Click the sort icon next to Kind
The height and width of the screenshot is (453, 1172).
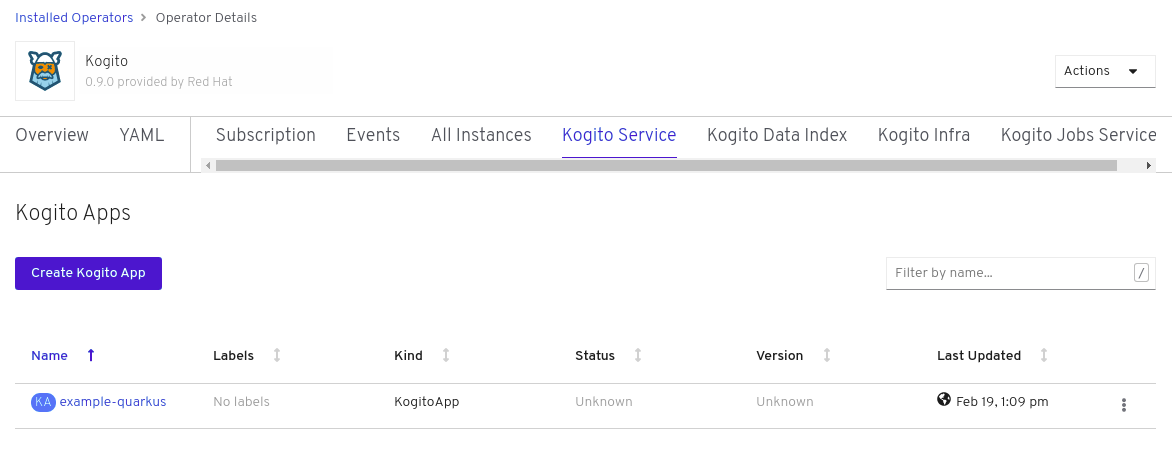pos(446,356)
